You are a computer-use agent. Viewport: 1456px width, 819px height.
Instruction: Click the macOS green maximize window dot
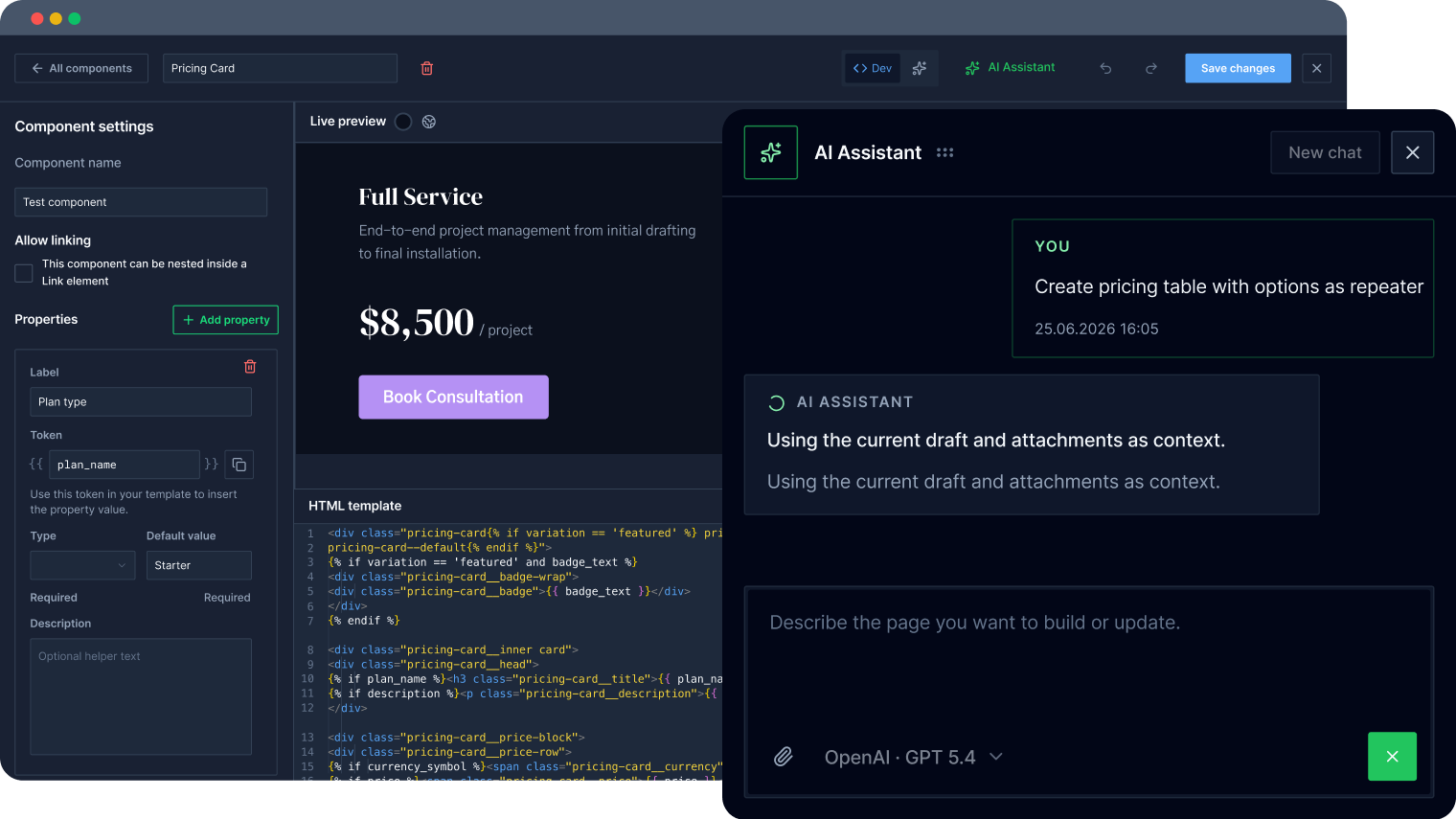pos(75,18)
